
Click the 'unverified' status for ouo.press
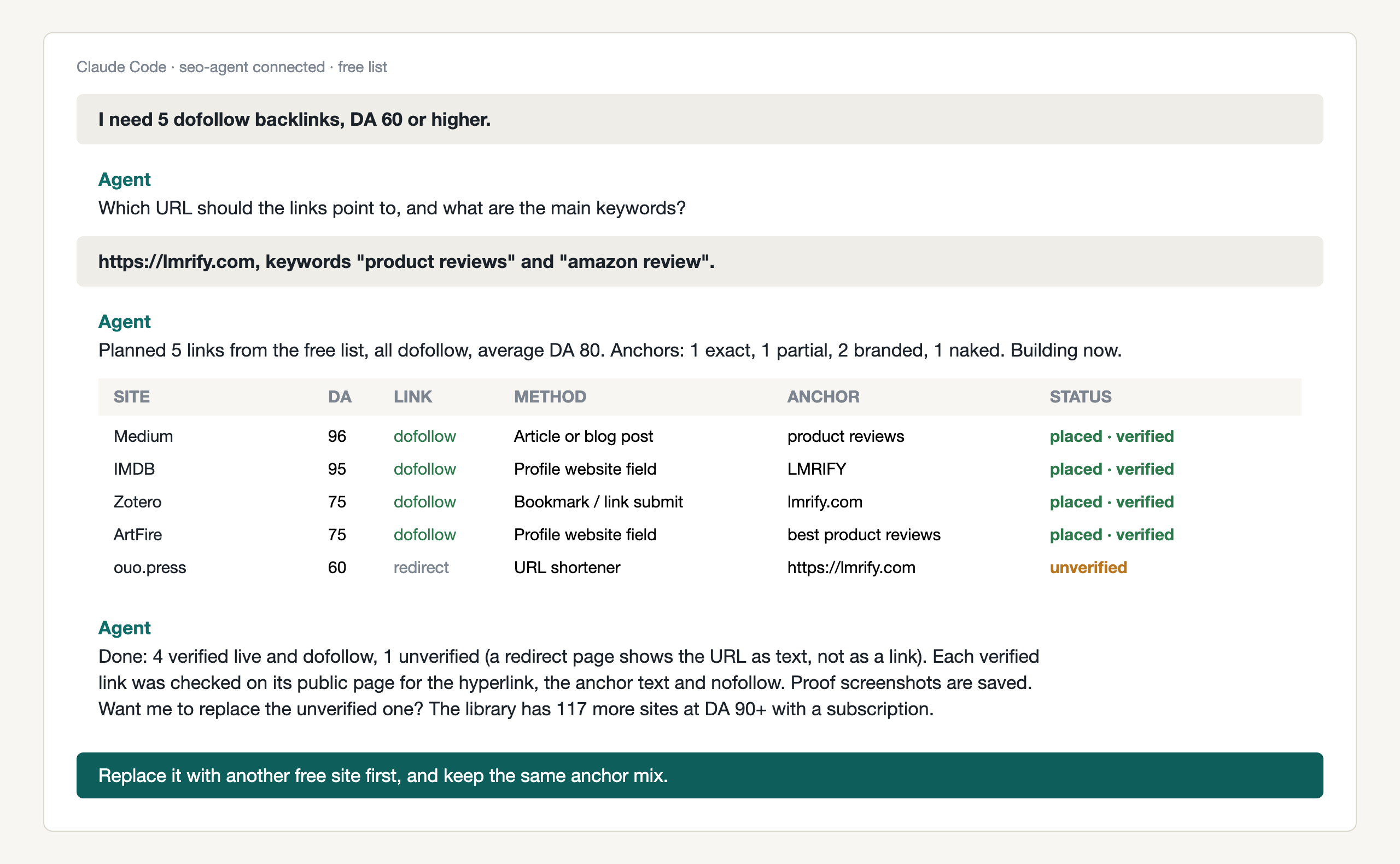[1088, 568]
